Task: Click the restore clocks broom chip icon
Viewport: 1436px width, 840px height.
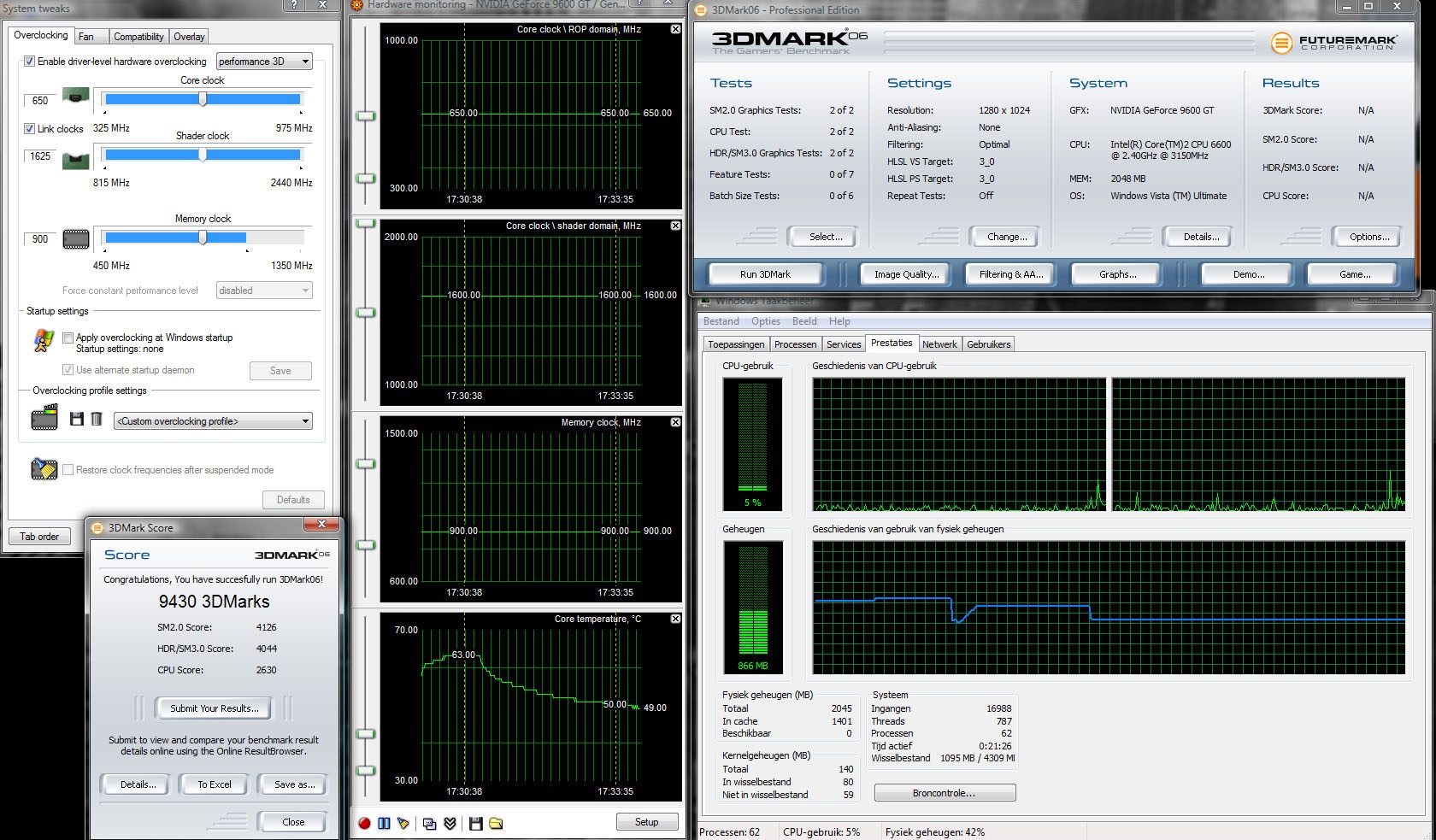Action: point(44,468)
